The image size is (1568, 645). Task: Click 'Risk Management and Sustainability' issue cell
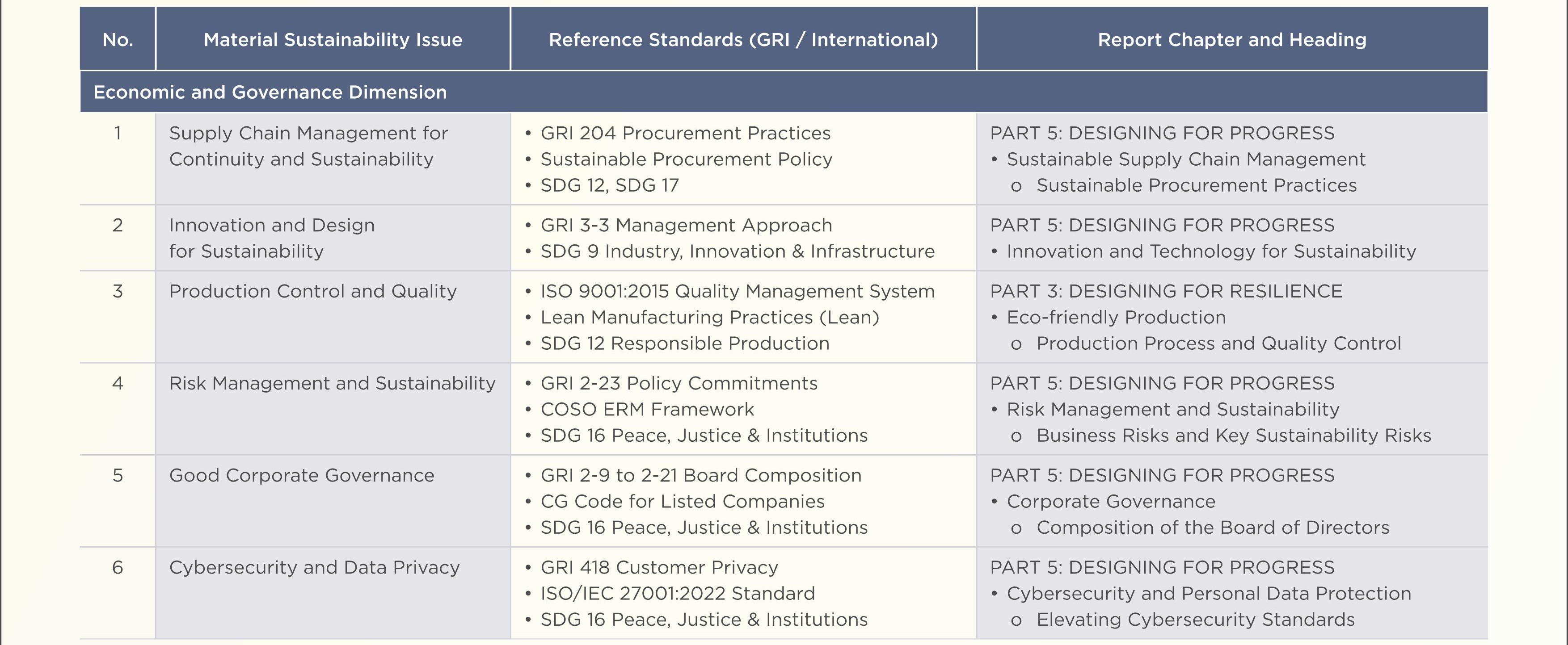333,409
